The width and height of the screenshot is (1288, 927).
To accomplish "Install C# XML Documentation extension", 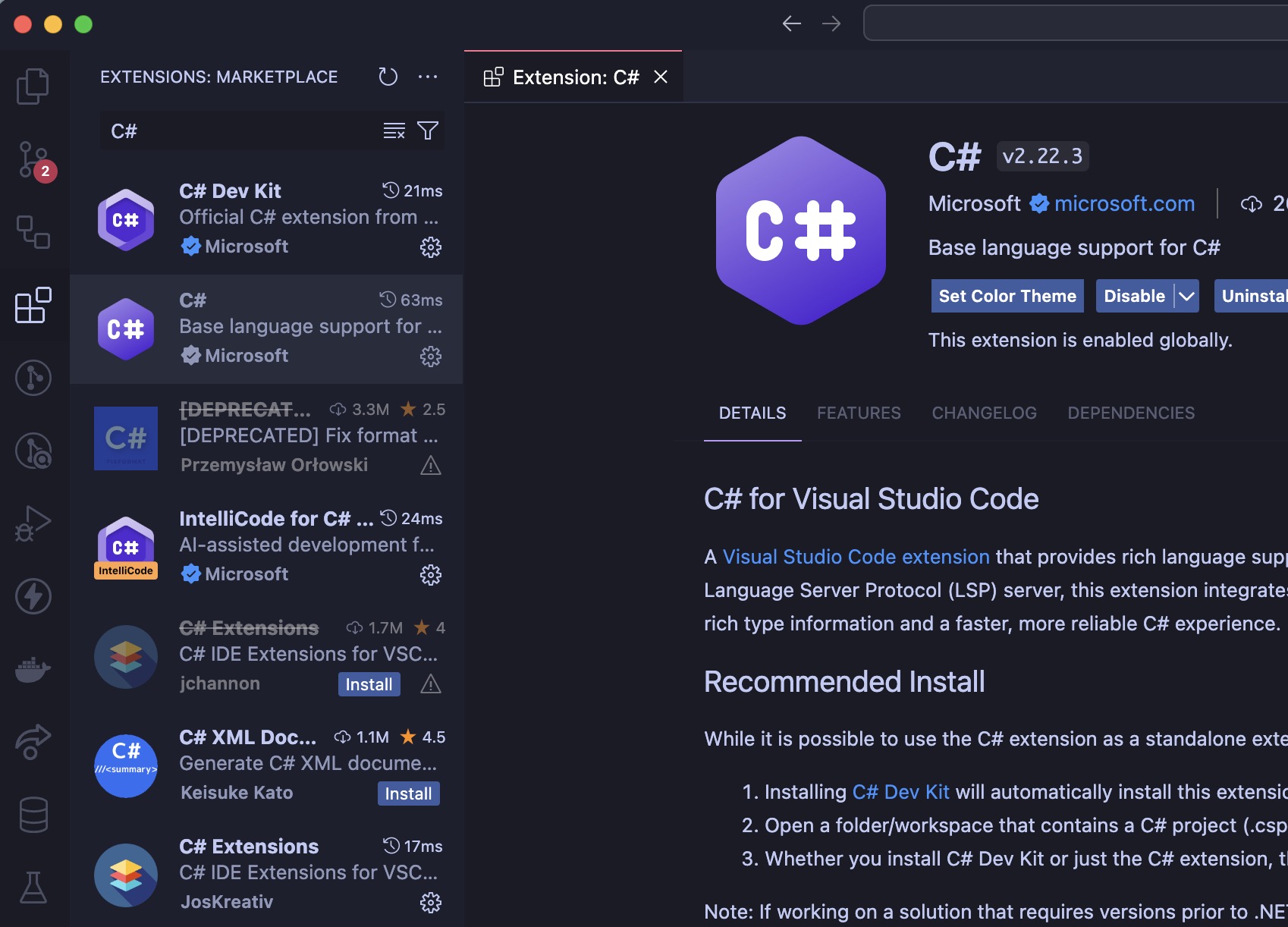I will (408, 793).
